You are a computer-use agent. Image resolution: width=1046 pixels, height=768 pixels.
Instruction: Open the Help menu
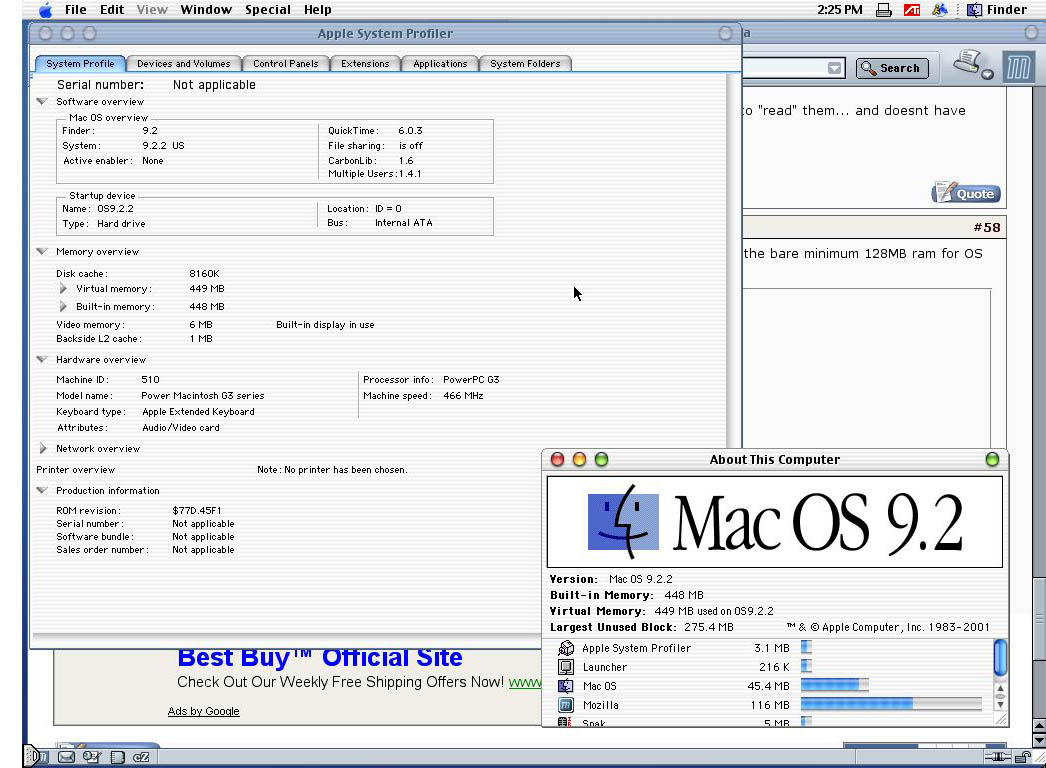click(318, 10)
